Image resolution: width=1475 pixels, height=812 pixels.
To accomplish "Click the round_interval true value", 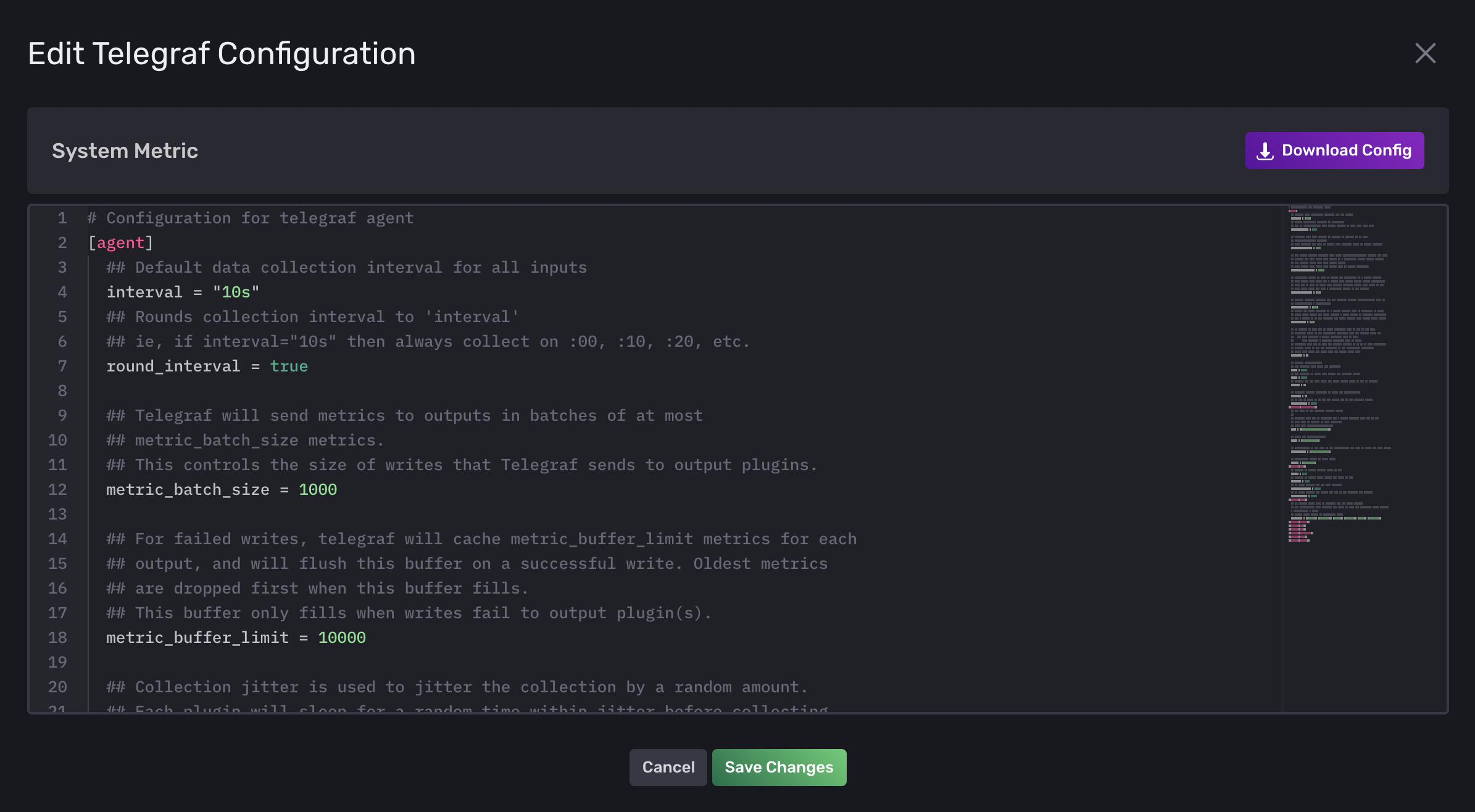I will pyautogui.click(x=289, y=366).
